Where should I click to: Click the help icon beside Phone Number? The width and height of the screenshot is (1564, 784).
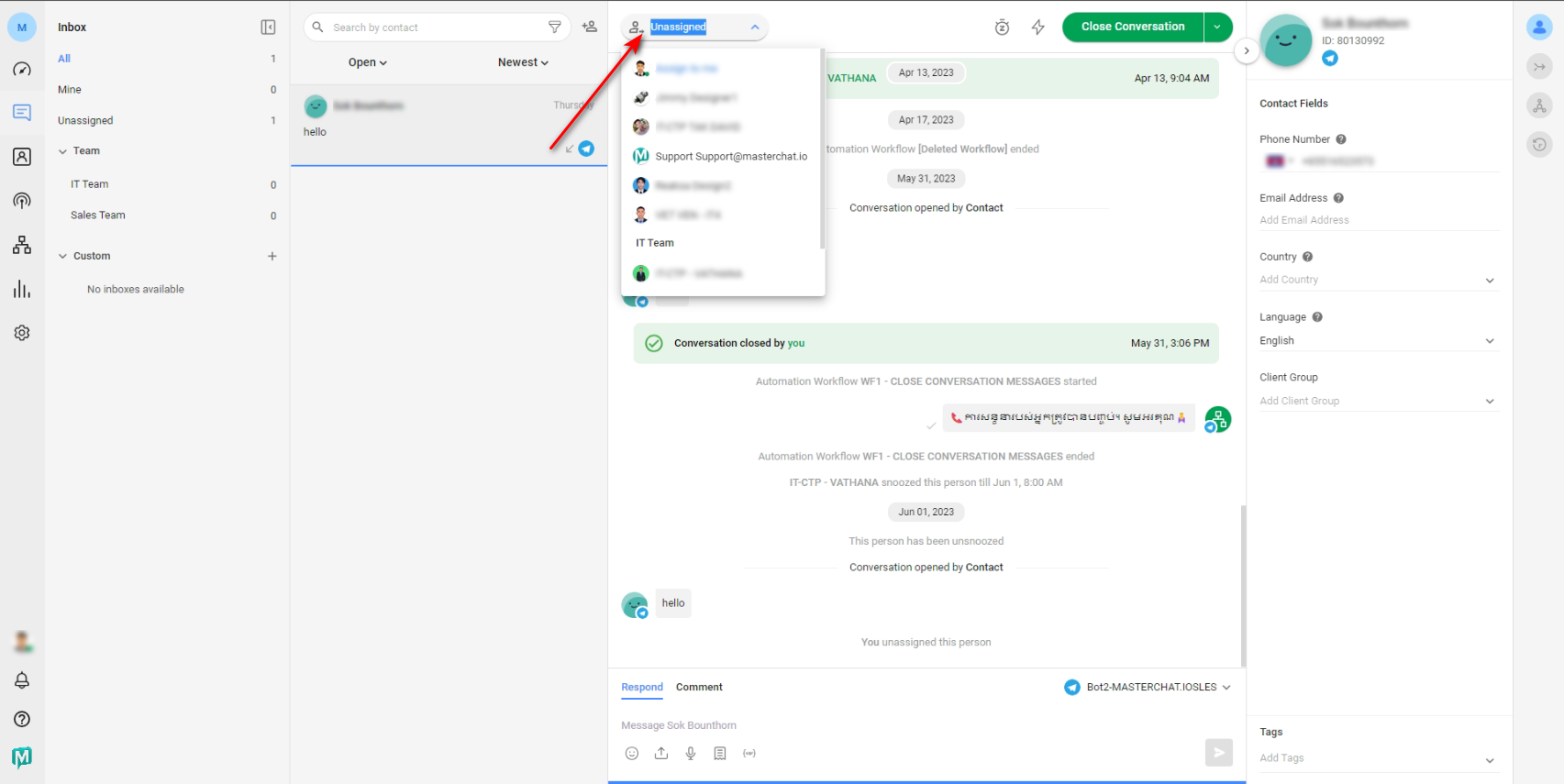(x=1341, y=139)
